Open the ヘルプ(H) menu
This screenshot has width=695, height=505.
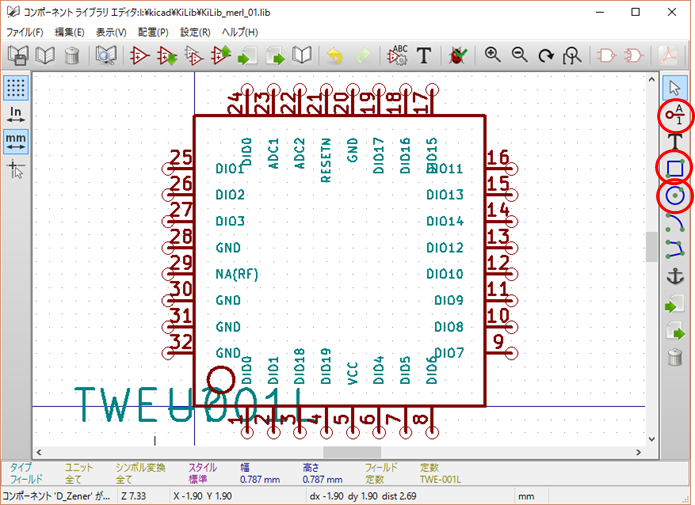[240, 32]
